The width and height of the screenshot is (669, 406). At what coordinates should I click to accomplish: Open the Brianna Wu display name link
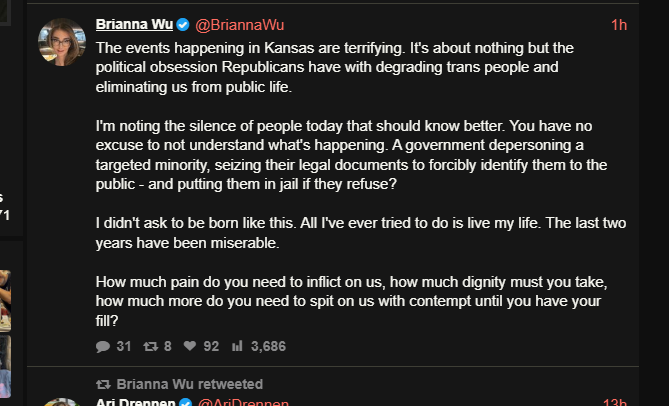[134, 25]
